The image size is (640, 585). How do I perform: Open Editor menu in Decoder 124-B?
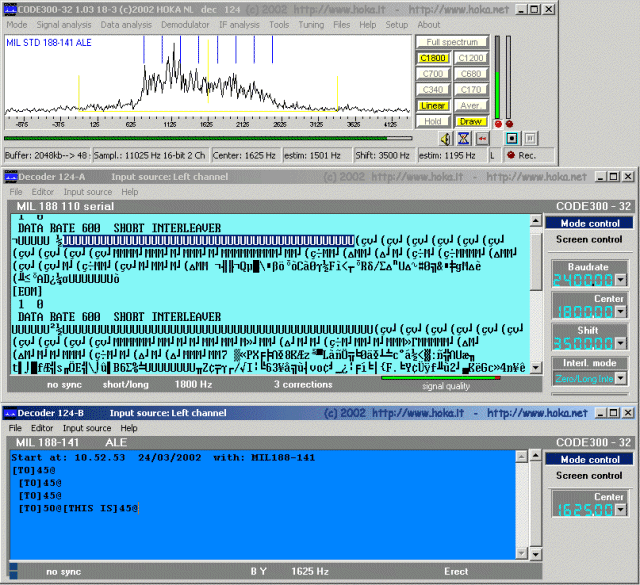[42, 428]
